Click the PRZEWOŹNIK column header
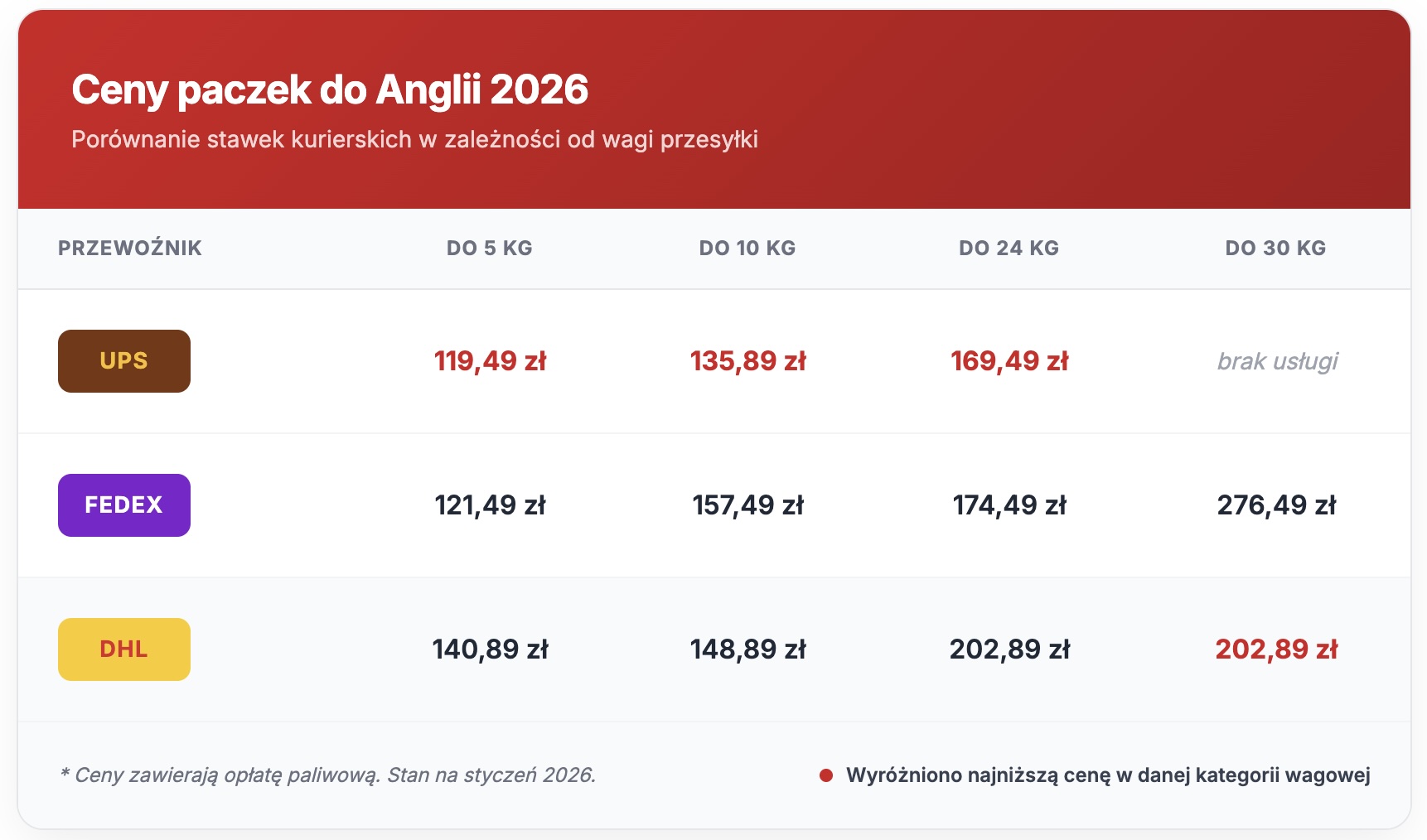This screenshot has width=1427, height=840. point(130,248)
